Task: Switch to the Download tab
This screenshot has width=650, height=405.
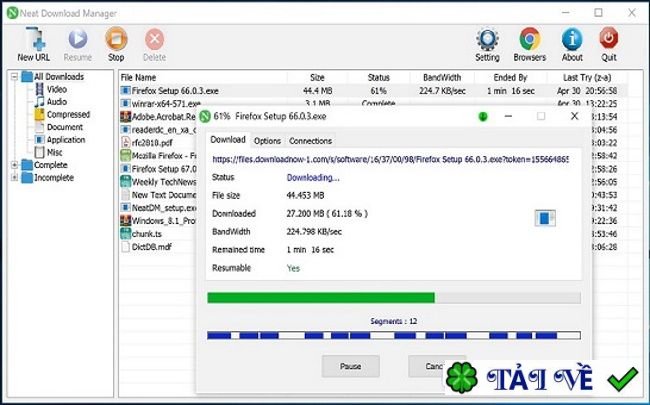Action: pyautogui.click(x=228, y=140)
